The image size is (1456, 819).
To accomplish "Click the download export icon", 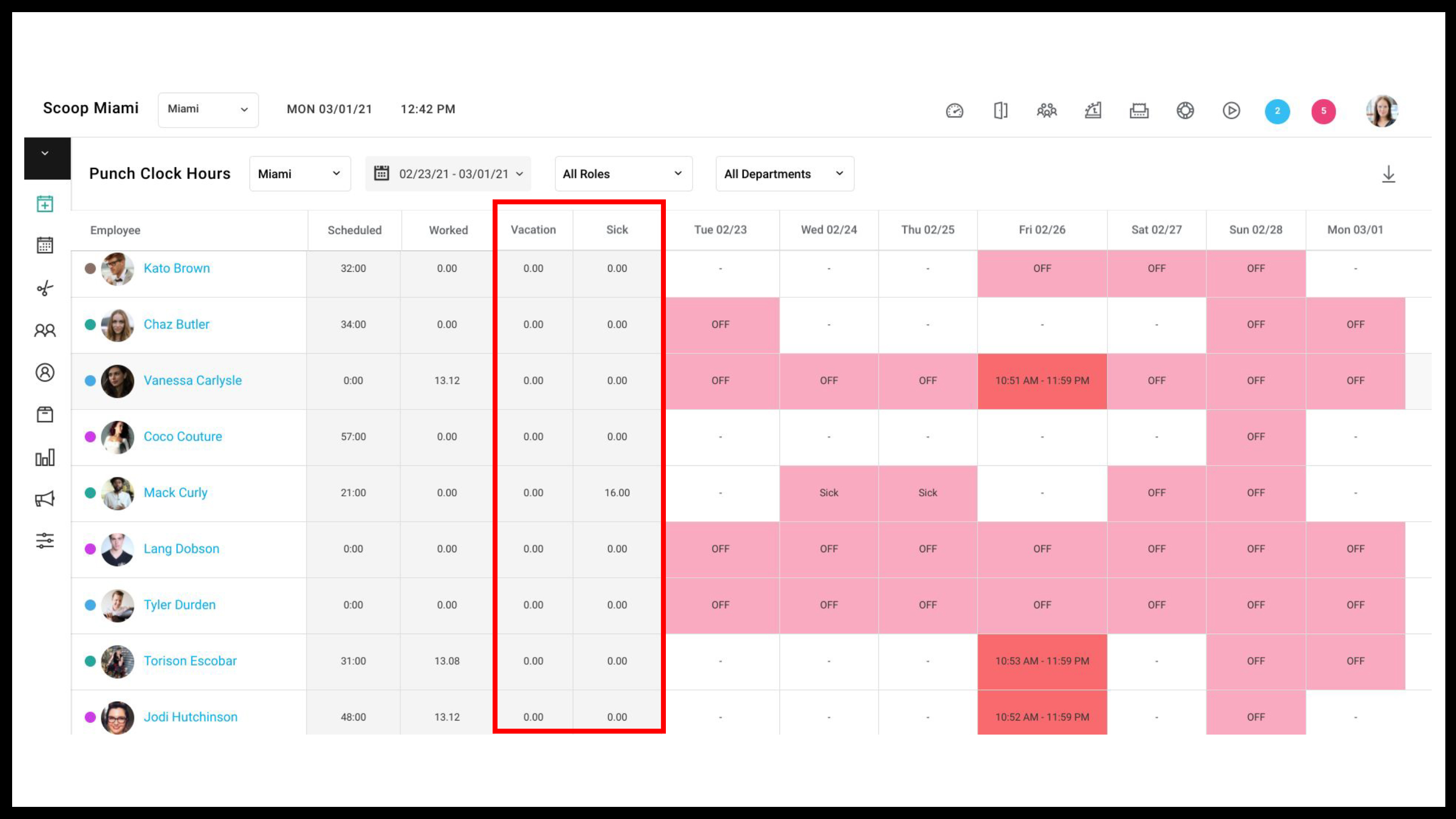I will click(x=1388, y=174).
